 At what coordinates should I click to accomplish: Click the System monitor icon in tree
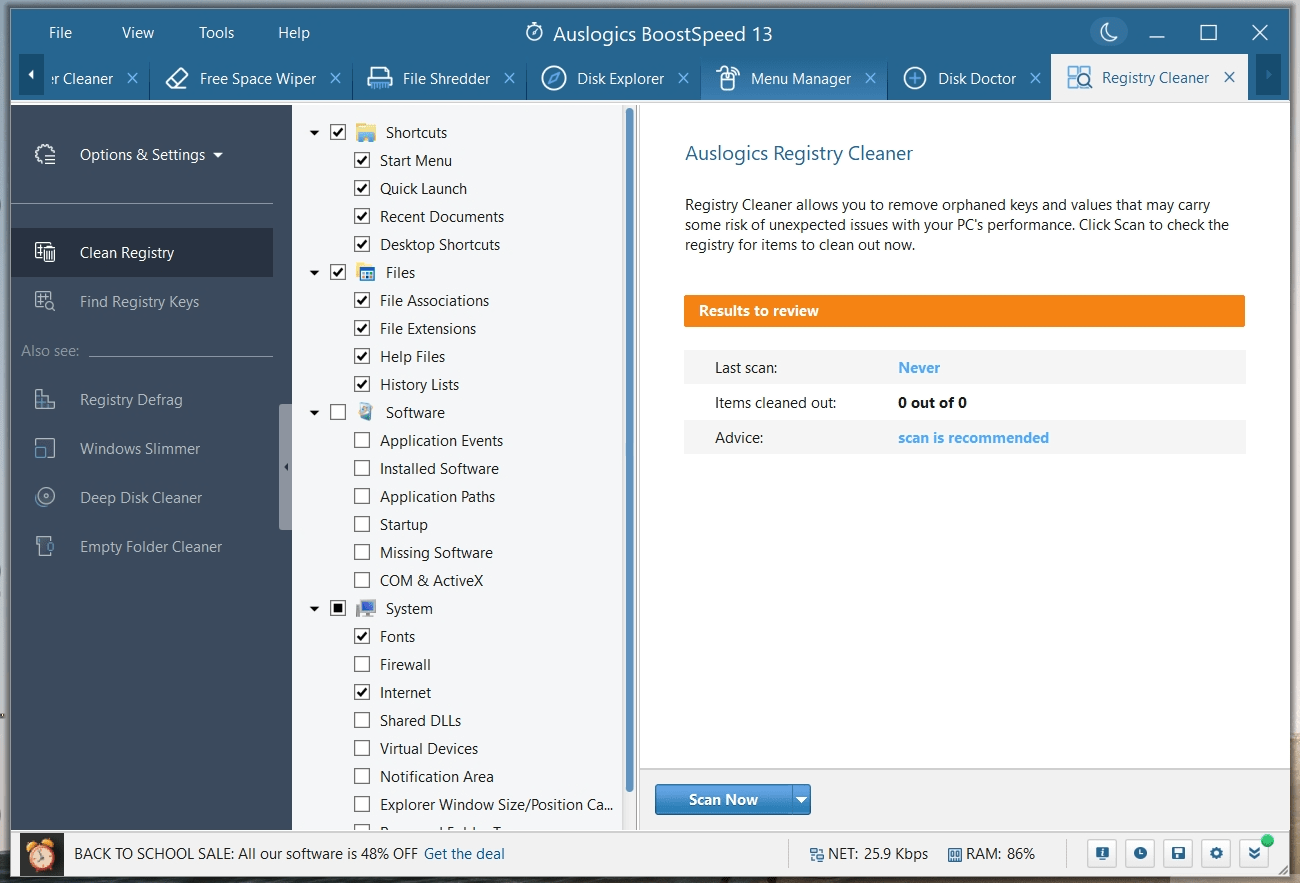(366, 608)
